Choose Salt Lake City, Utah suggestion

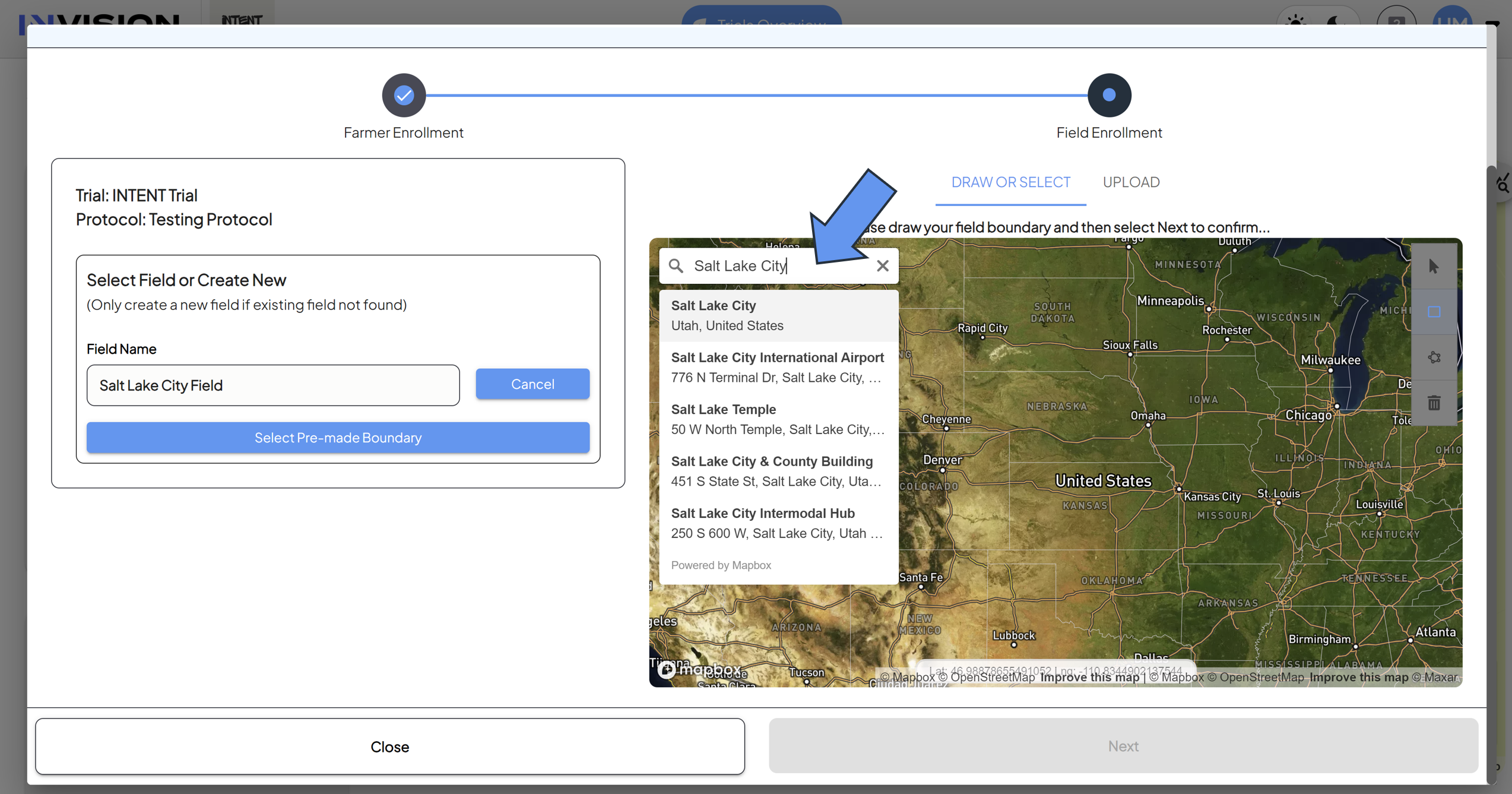pyautogui.click(x=778, y=315)
